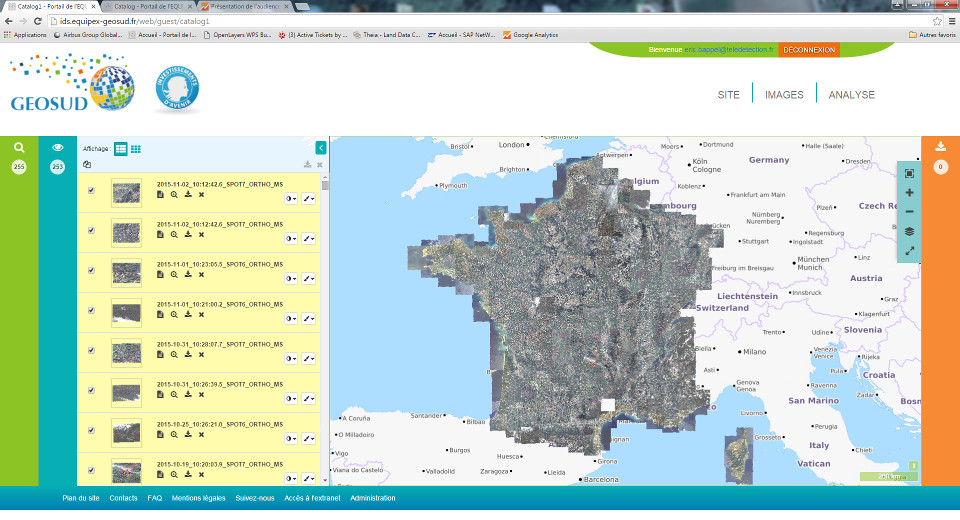The image size is (960, 520).
Task: Open contrast dropdown for first image
Action: click(291, 198)
